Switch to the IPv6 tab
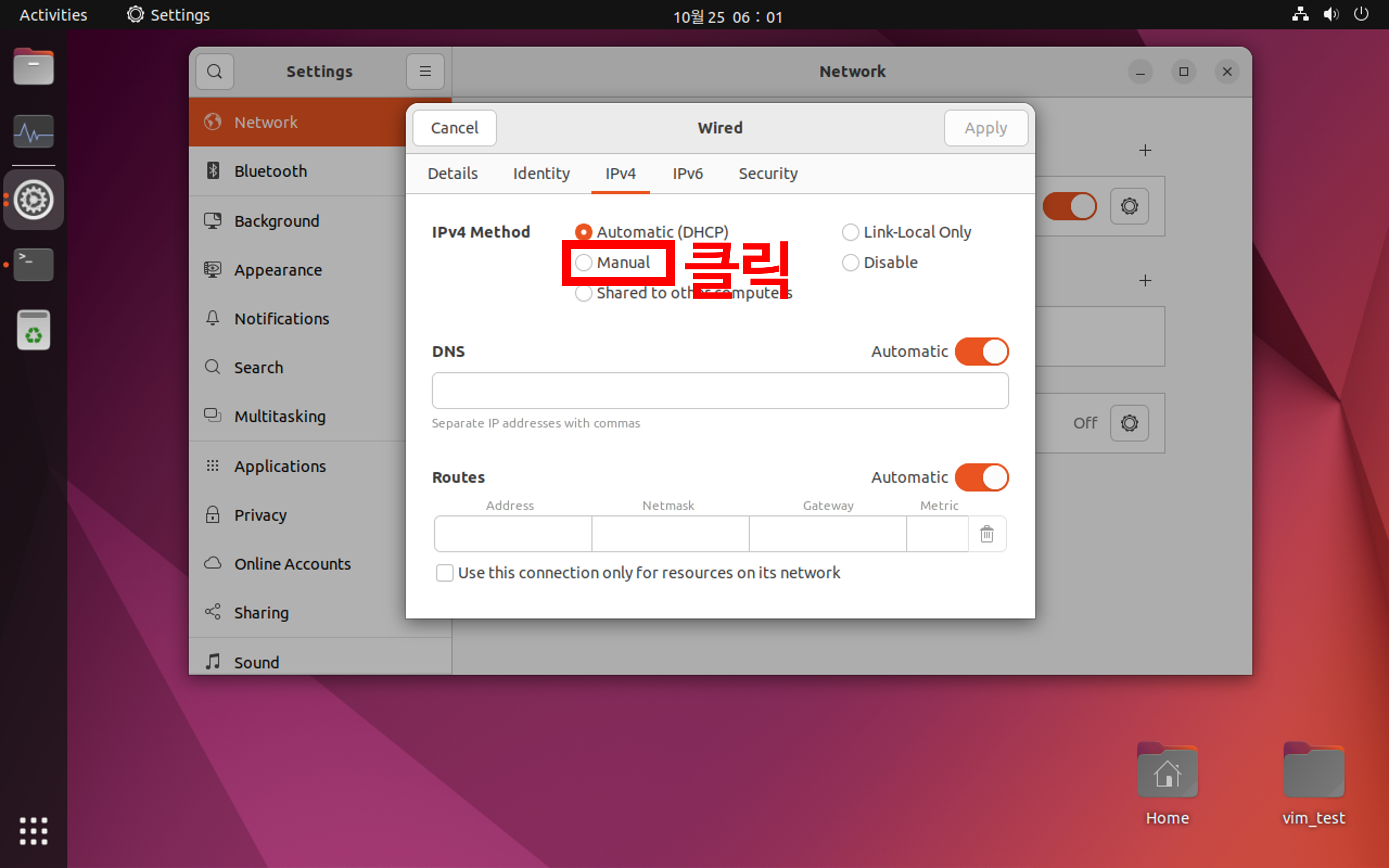The image size is (1389, 868). (x=687, y=173)
